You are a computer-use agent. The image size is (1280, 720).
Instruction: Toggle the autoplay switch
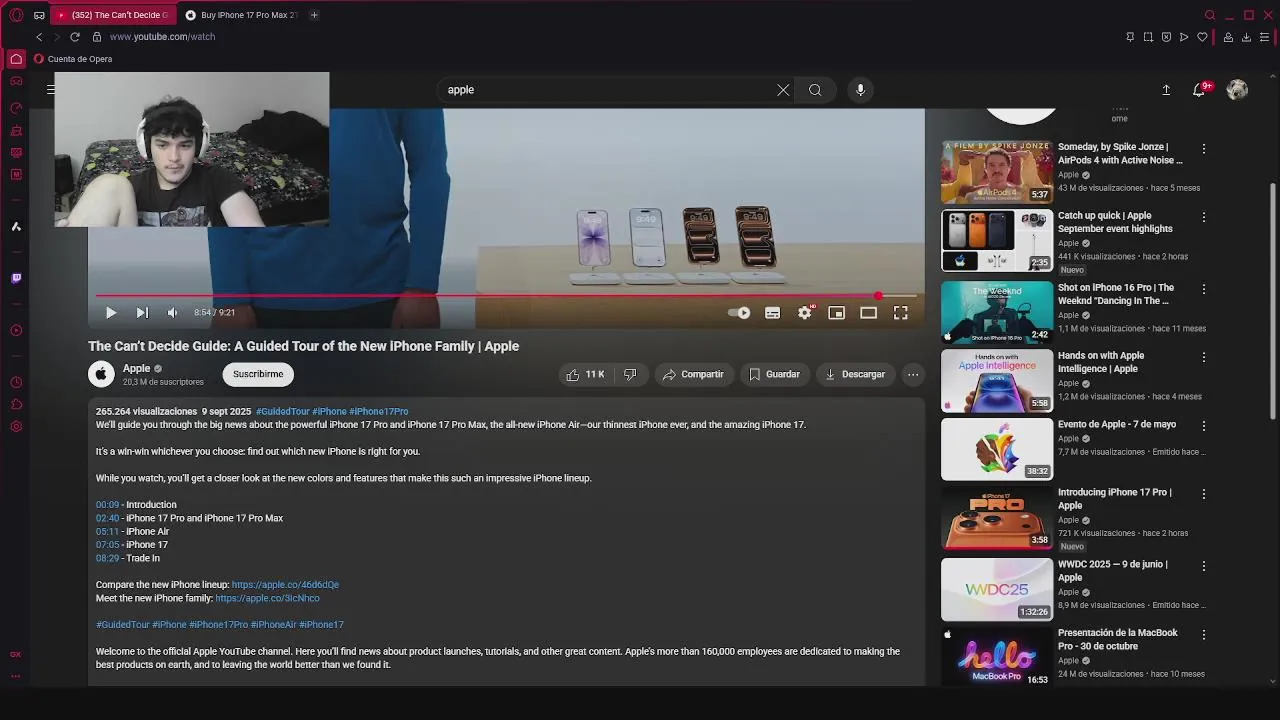[739, 313]
